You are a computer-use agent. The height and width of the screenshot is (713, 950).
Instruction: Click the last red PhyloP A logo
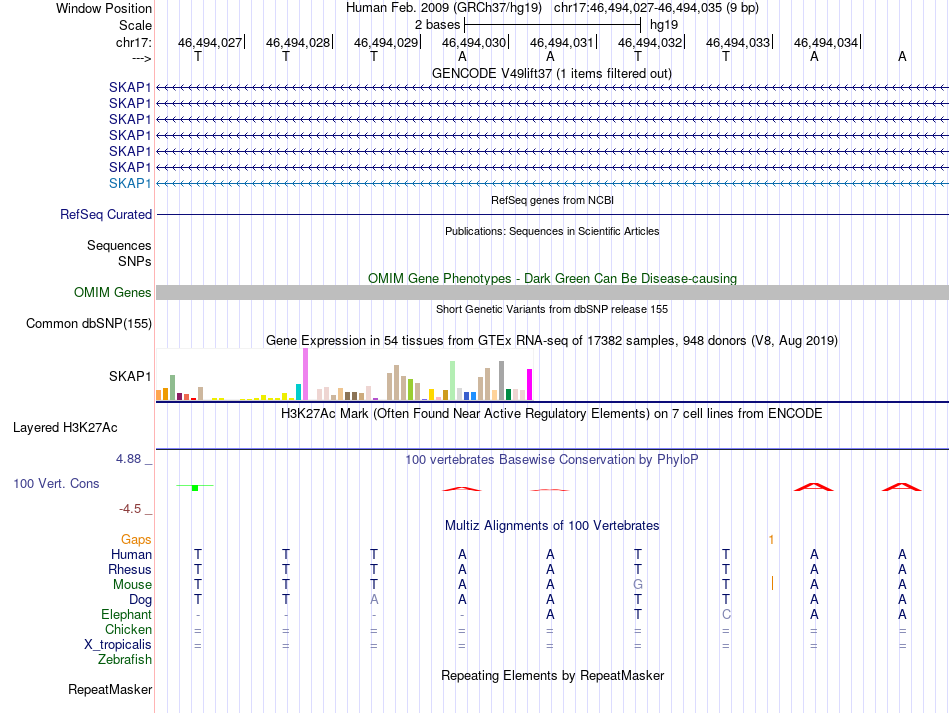[902, 486]
